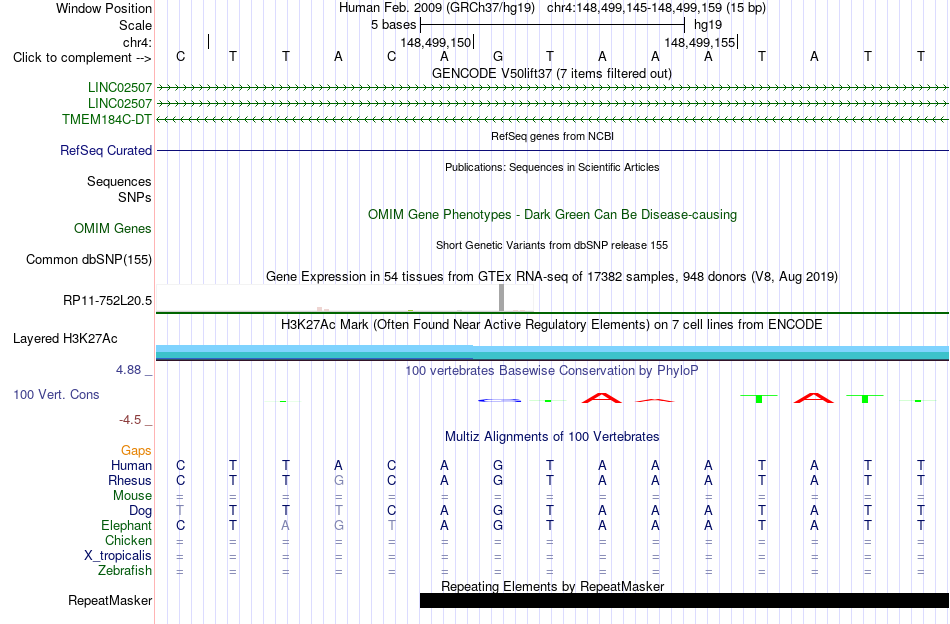
Task: Click the hg19 scale label
Action: tap(708, 25)
